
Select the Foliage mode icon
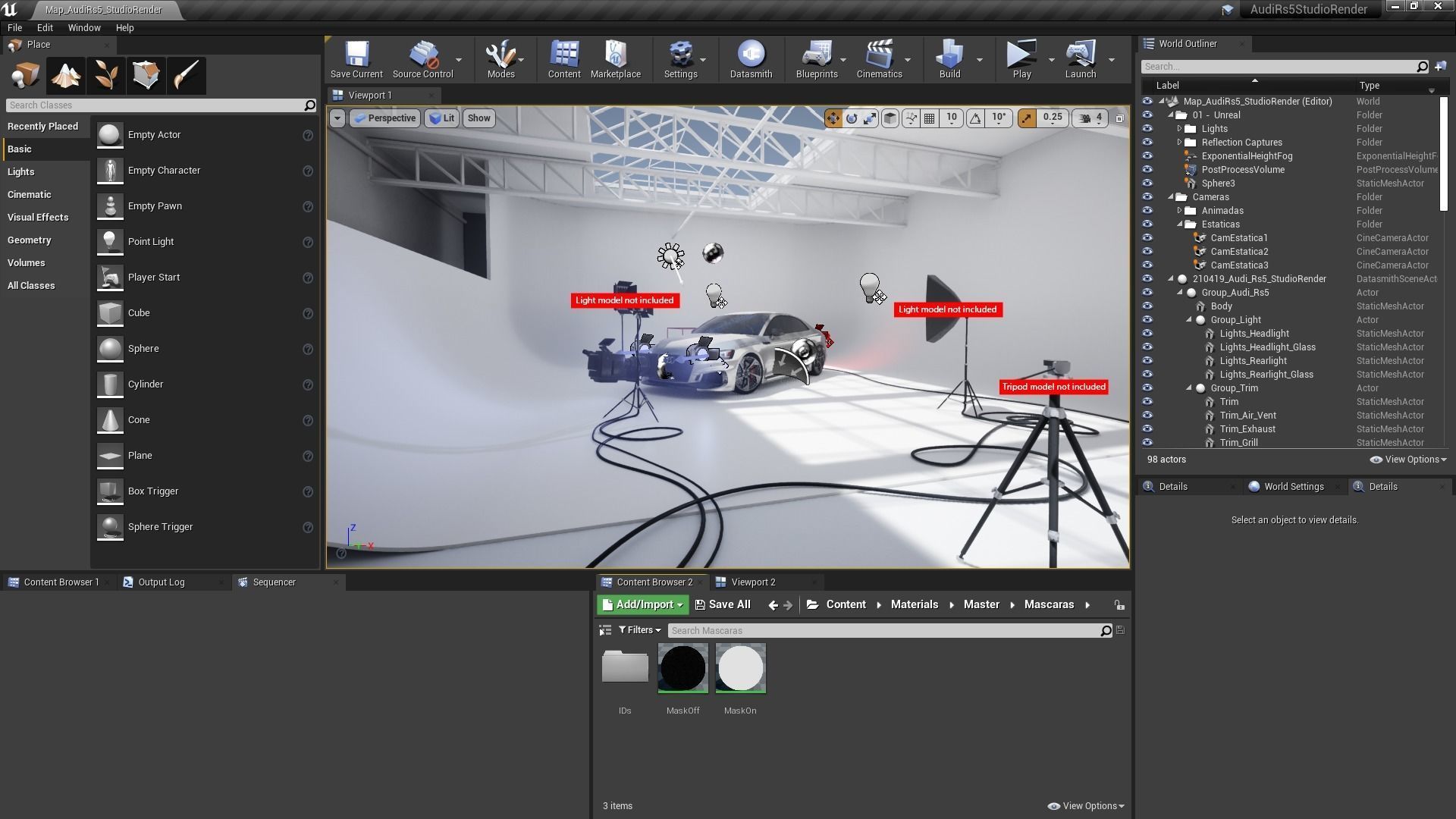(106, 76)
